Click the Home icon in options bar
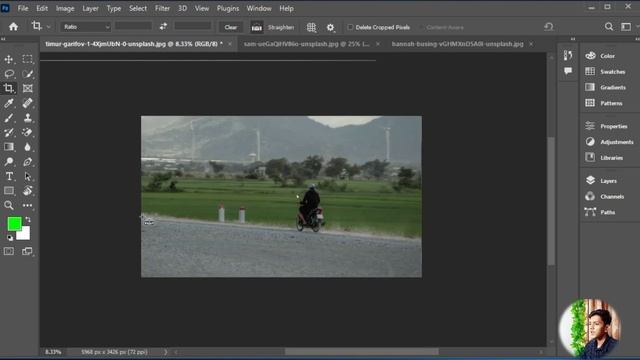 13,27
